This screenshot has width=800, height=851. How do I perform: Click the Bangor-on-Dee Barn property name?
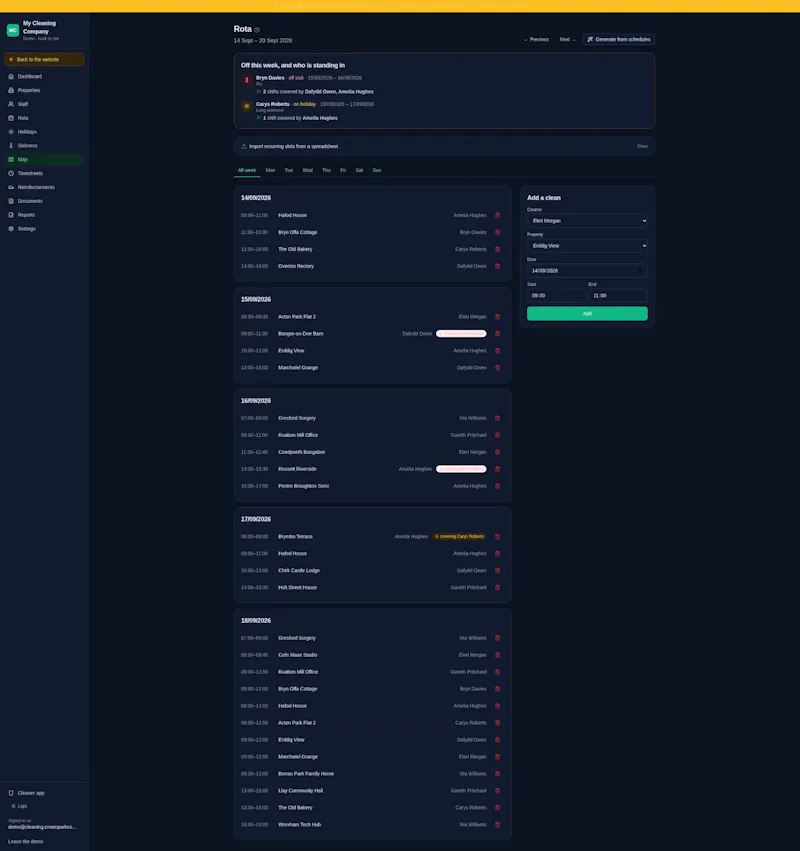(301, 334)
